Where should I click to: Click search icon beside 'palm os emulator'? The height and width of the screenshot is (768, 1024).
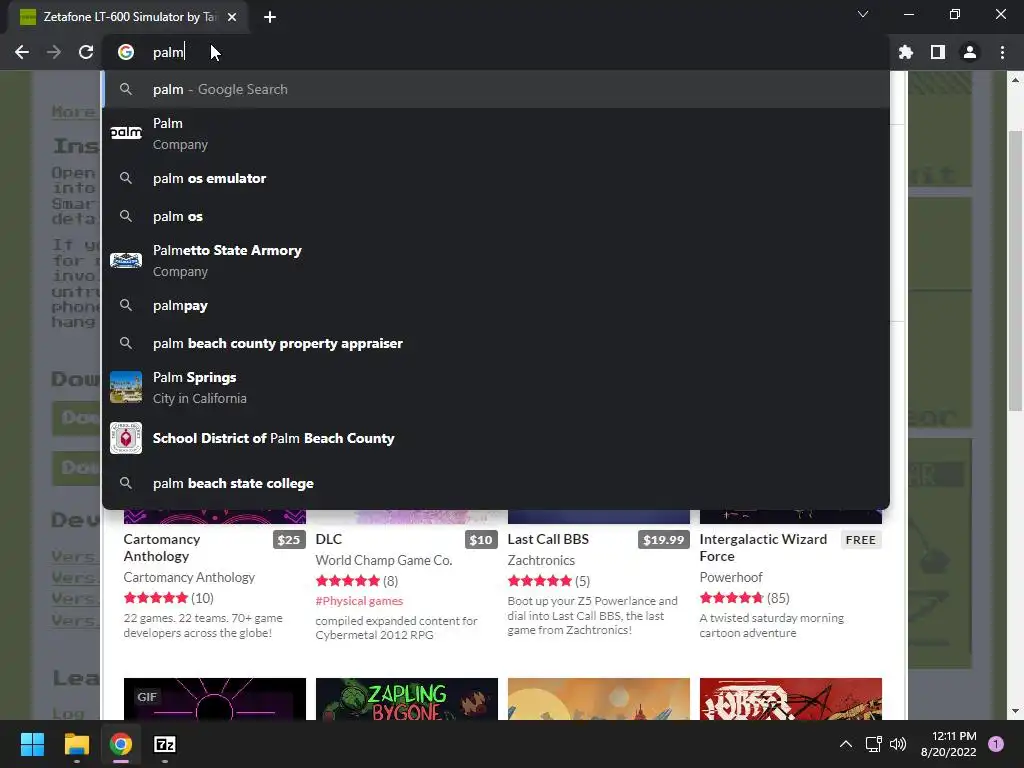(126, 178)
